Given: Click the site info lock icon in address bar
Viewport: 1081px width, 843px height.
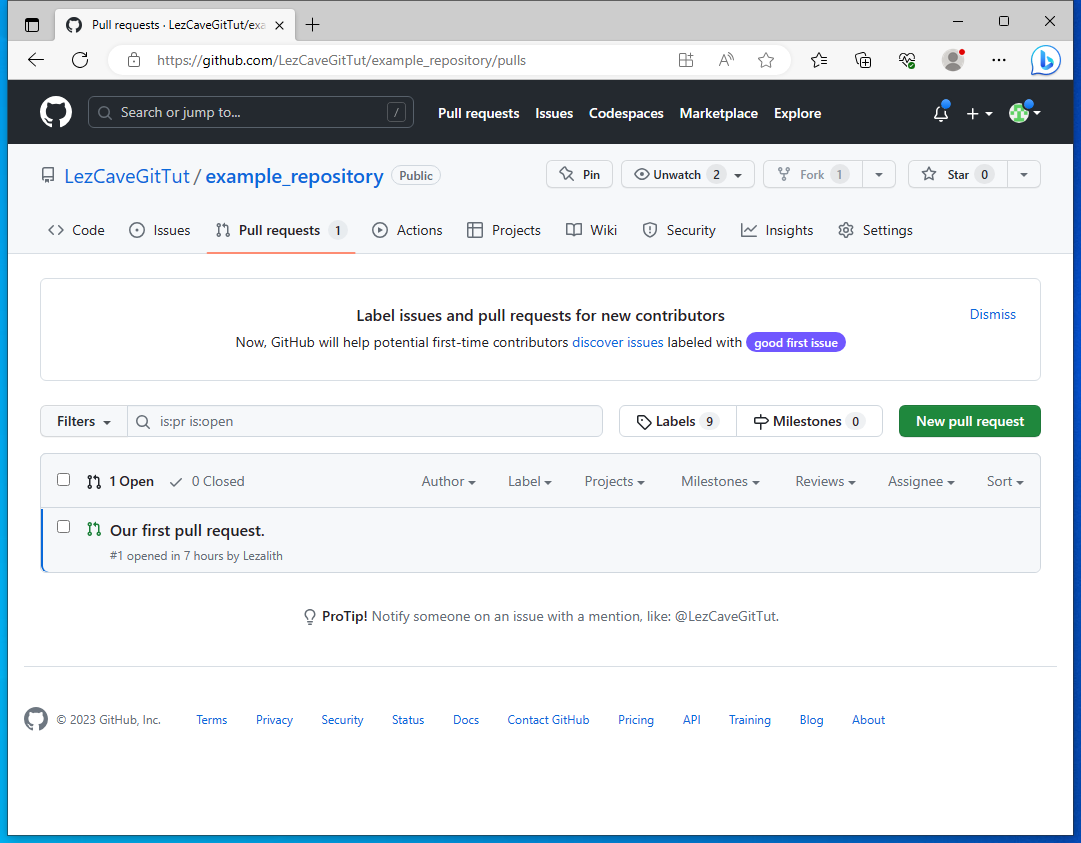Looking at the screenshot, I should coord(134,60).
